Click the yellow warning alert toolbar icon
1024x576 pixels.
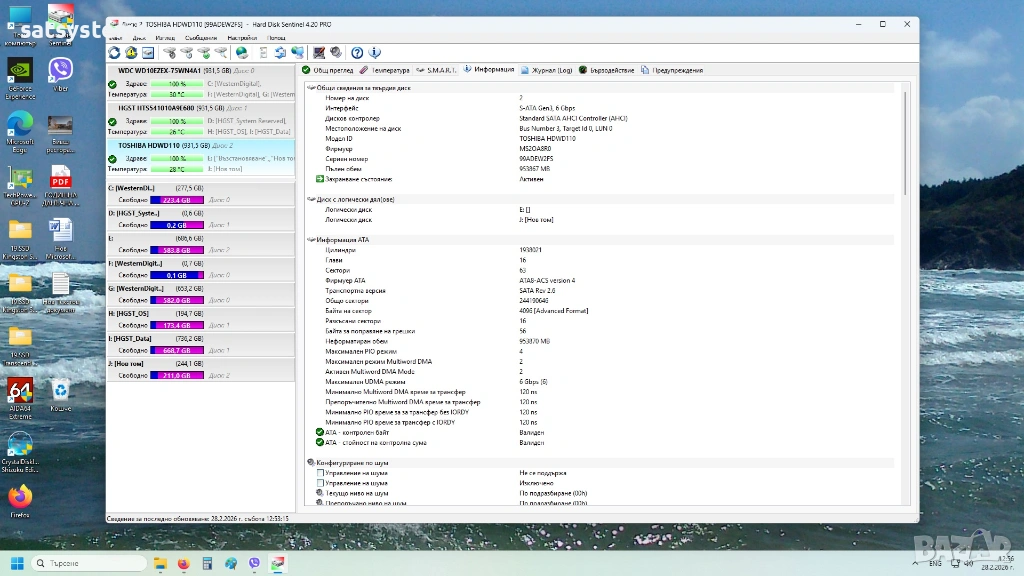click(130, 53)
